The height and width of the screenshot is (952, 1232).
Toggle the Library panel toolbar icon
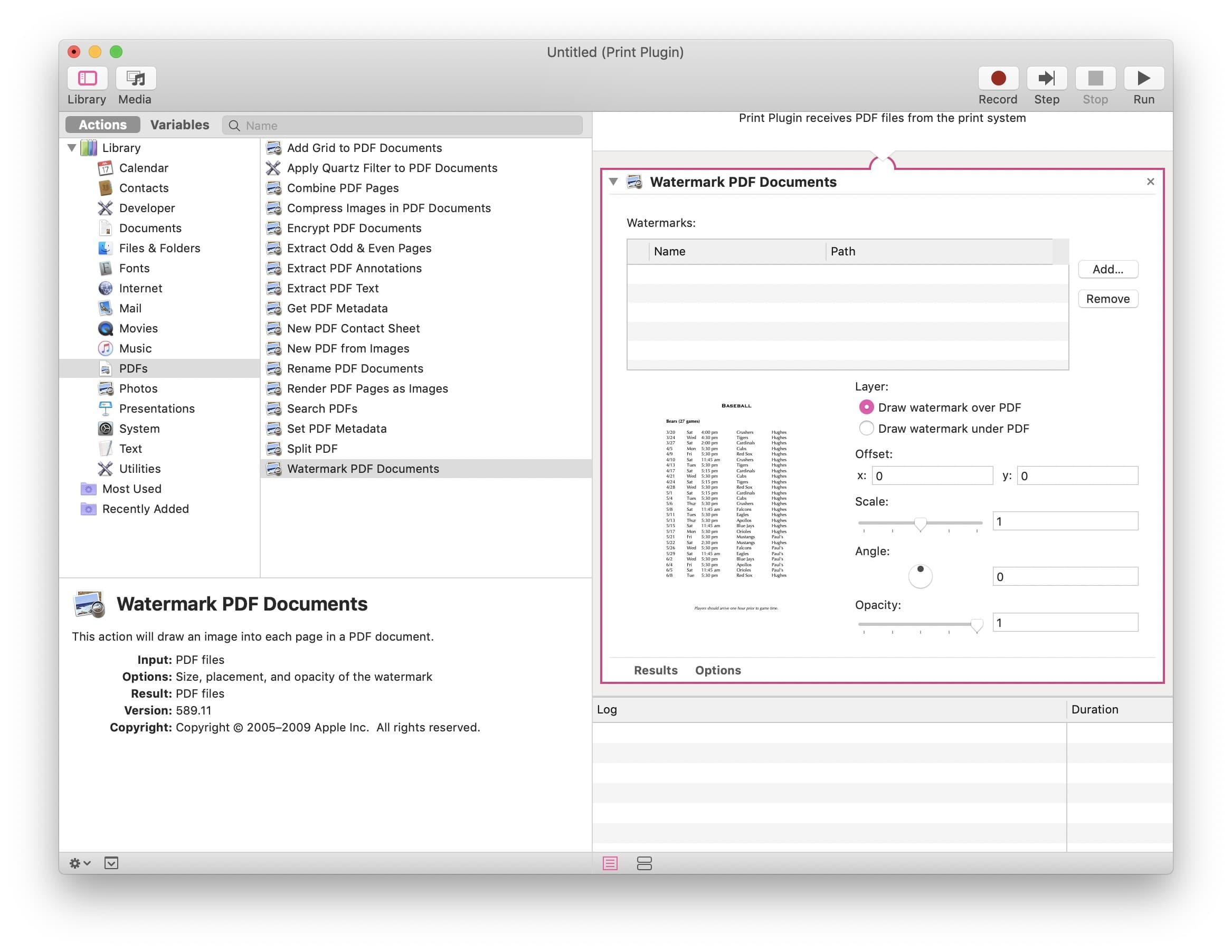(87, 79)
